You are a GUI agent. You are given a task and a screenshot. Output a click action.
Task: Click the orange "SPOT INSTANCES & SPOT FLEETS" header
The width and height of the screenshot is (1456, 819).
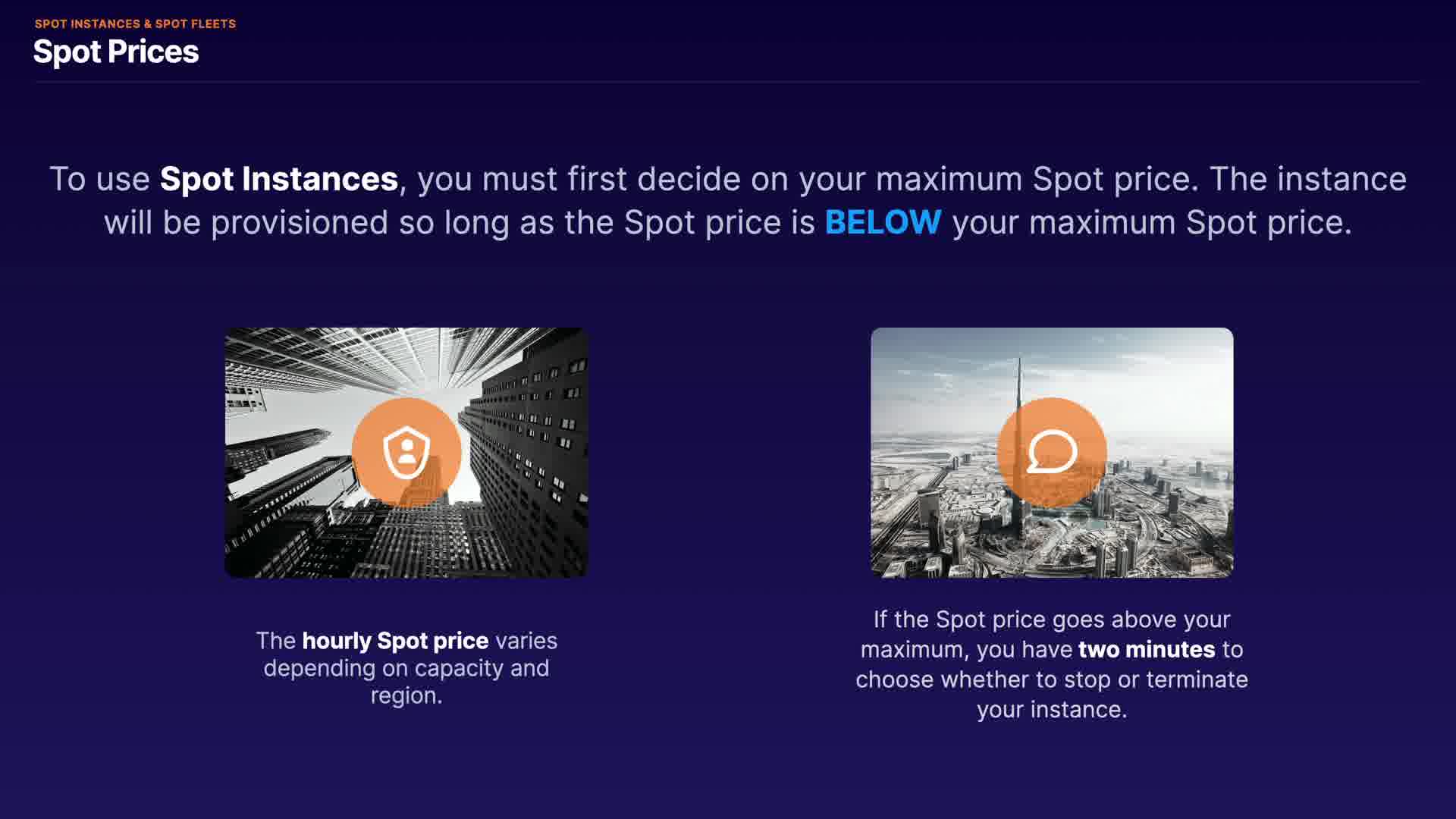coord(135,24)
